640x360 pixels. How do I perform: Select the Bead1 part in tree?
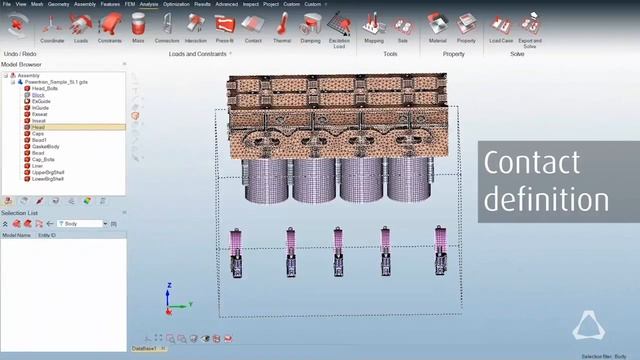pyautogui.click(x=39, y=140)
